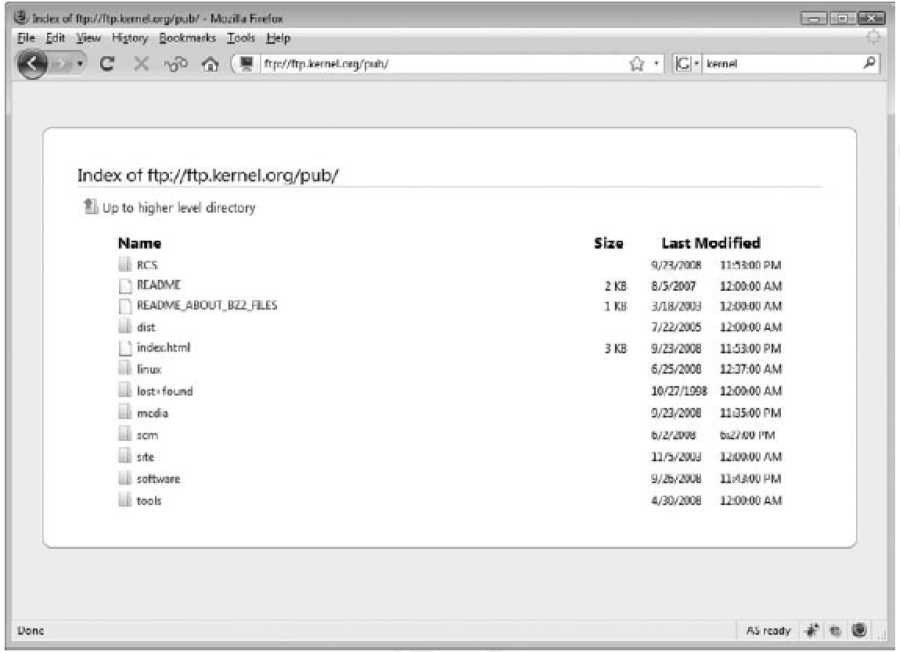Click the file icon beside index.html
The height and width of the screenshot is (652, 900).
pyautogui.click(x=125, y=348)
